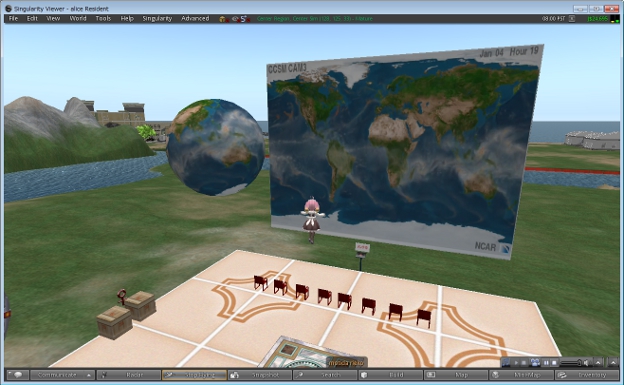Open the World menu
The image size is (624, 385).
click(x=78, y=18)
